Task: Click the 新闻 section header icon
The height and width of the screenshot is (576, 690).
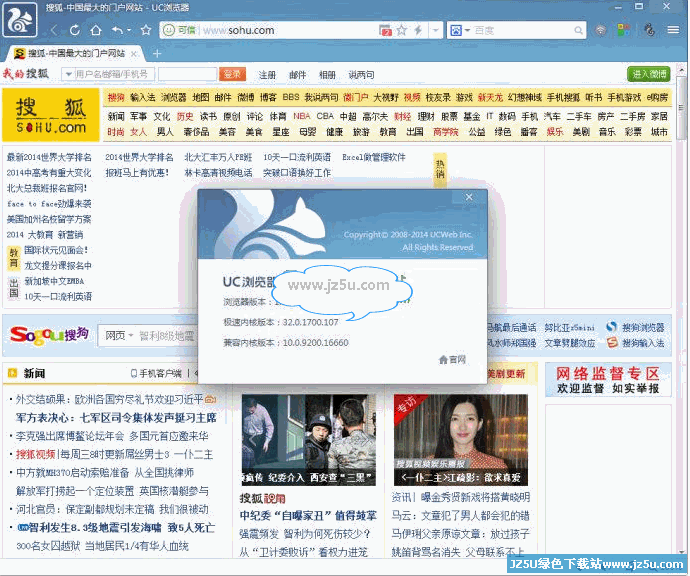Action: pos(11,374)
